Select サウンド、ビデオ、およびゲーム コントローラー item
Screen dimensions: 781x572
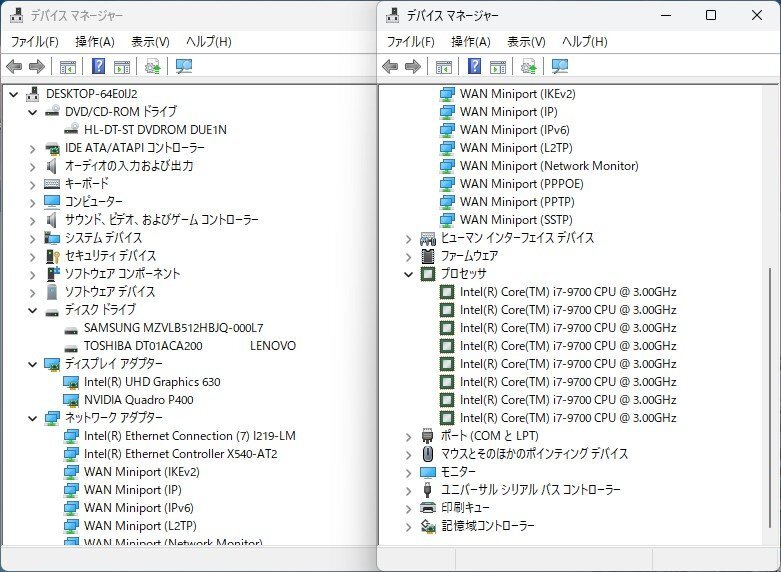[161, 220]
